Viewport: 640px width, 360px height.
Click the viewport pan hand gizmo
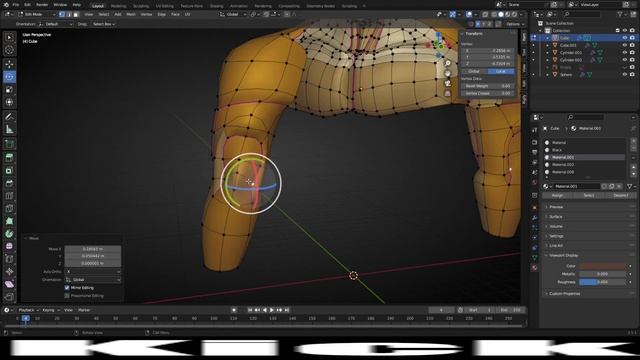448,73
